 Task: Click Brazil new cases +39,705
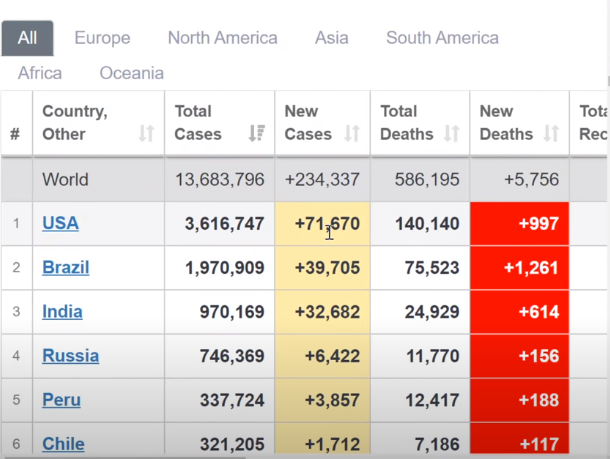(x=327, y=268)
